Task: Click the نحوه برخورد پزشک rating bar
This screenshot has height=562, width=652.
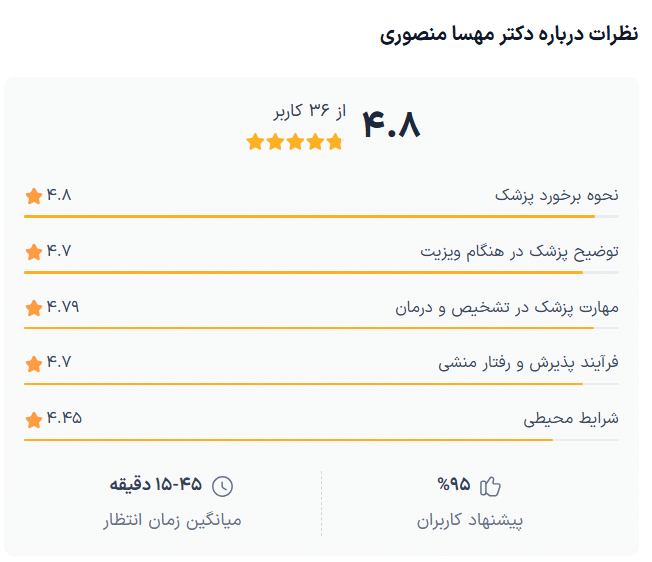Action: tap(321, 216)
